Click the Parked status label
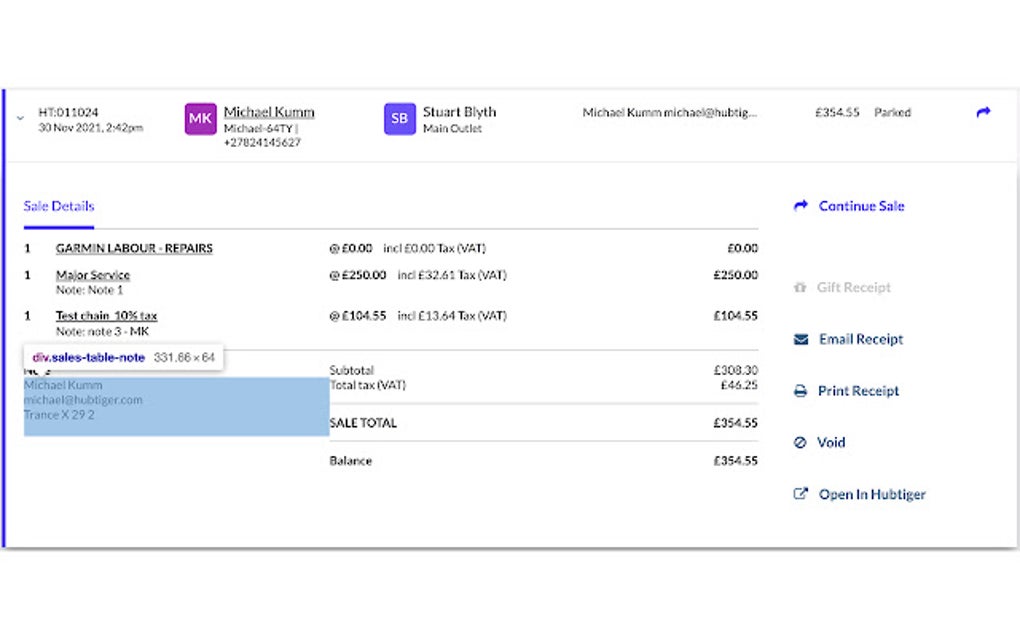Screen dimensions: 1020x638 (x=892, y=112)
